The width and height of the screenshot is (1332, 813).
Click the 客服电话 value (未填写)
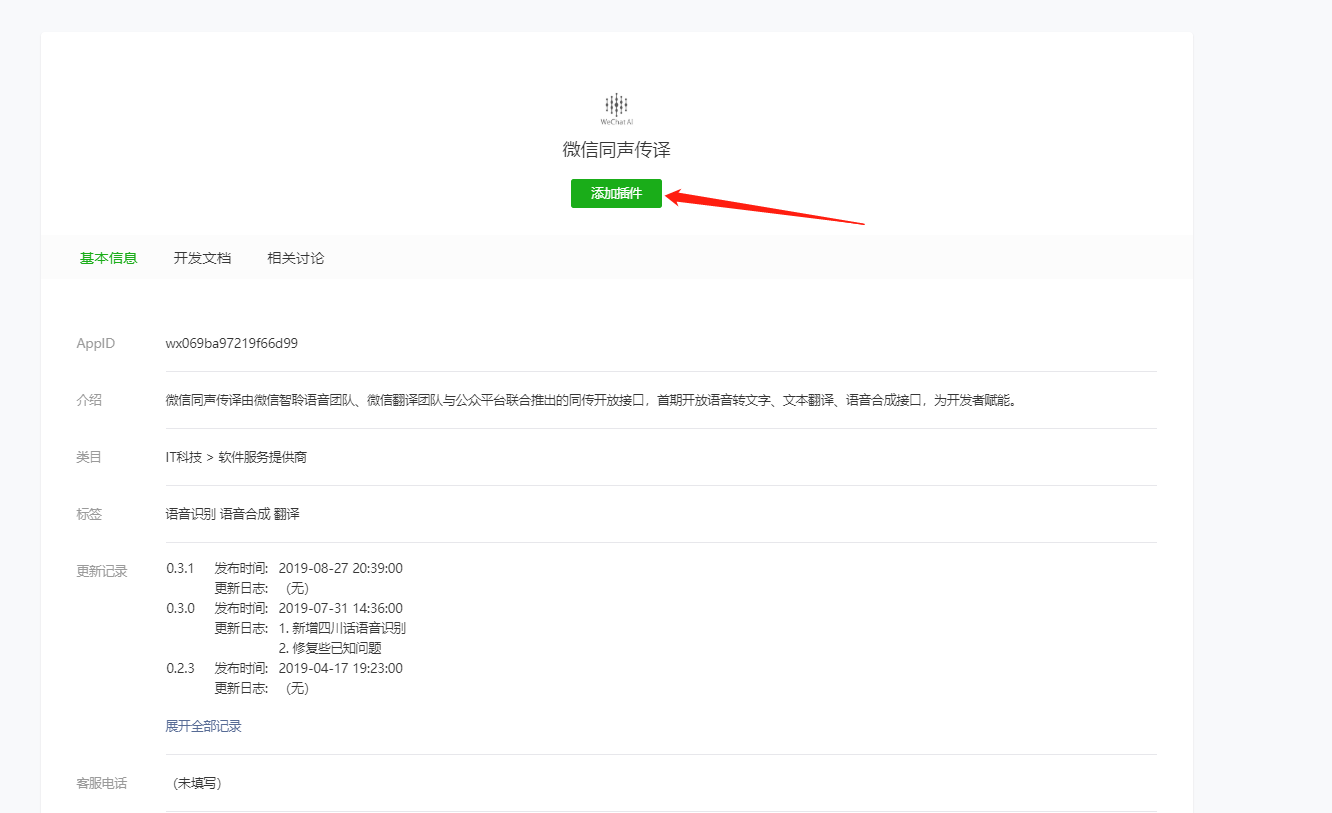pyautogui.click(x=197, y=783)
